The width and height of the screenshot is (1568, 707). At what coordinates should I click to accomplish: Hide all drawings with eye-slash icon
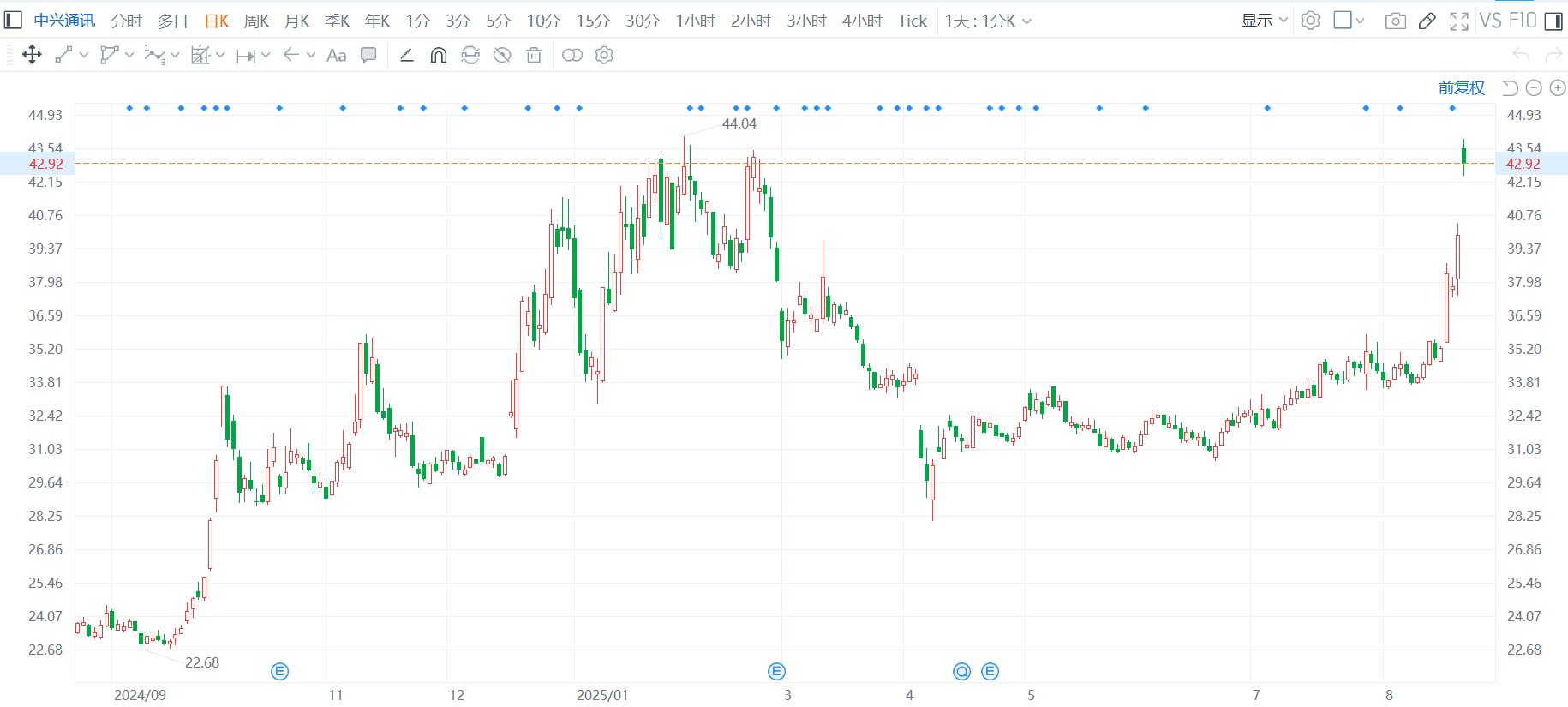(502, 55)
